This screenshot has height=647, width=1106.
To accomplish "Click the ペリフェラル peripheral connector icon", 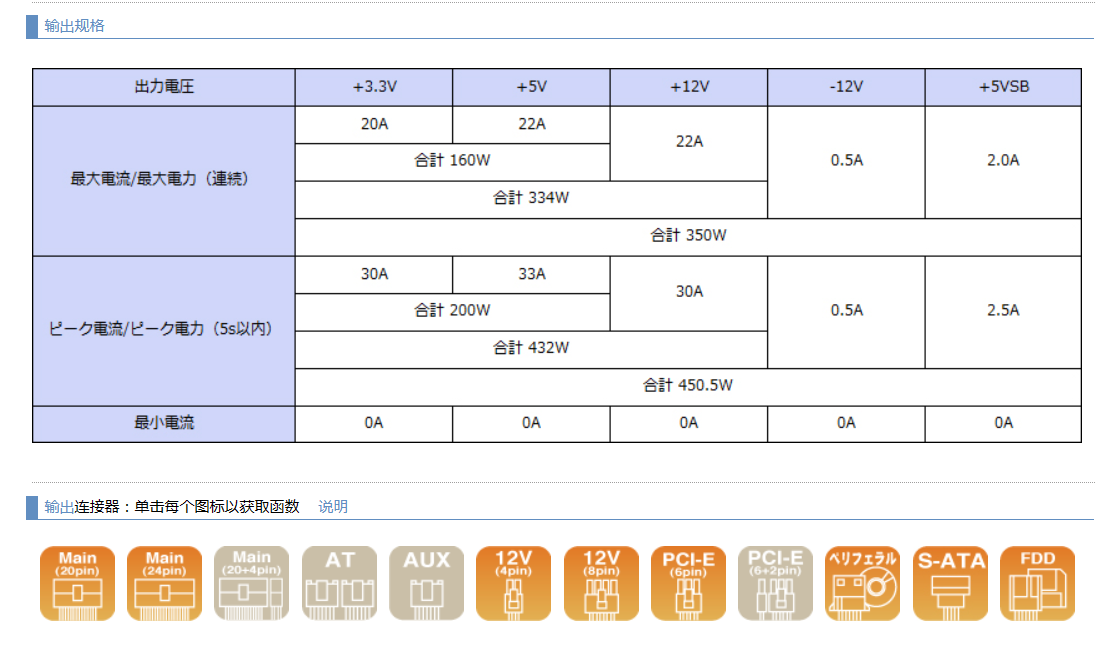I will tap(863, 583).
